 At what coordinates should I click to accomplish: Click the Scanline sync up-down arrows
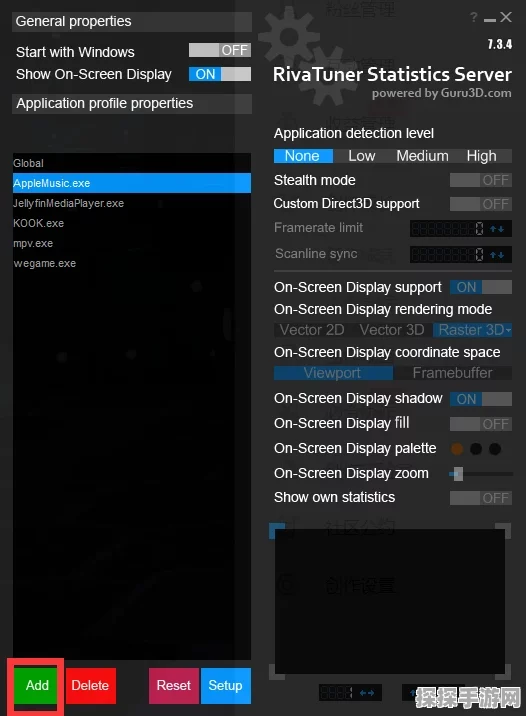click(497, 255)
